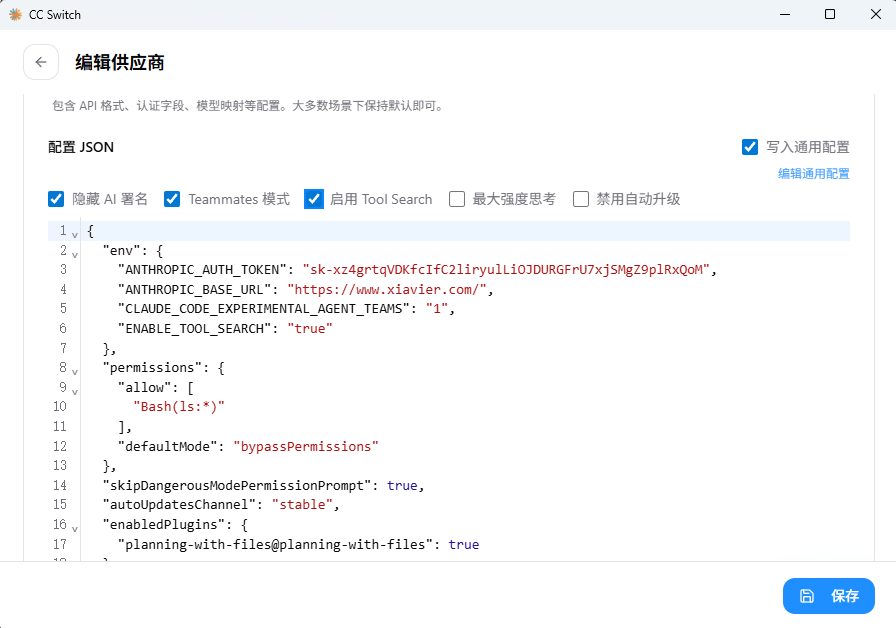The image size is (896, 628).
Task: Click the CC Switch app logo icon
Action: point(15,14)
